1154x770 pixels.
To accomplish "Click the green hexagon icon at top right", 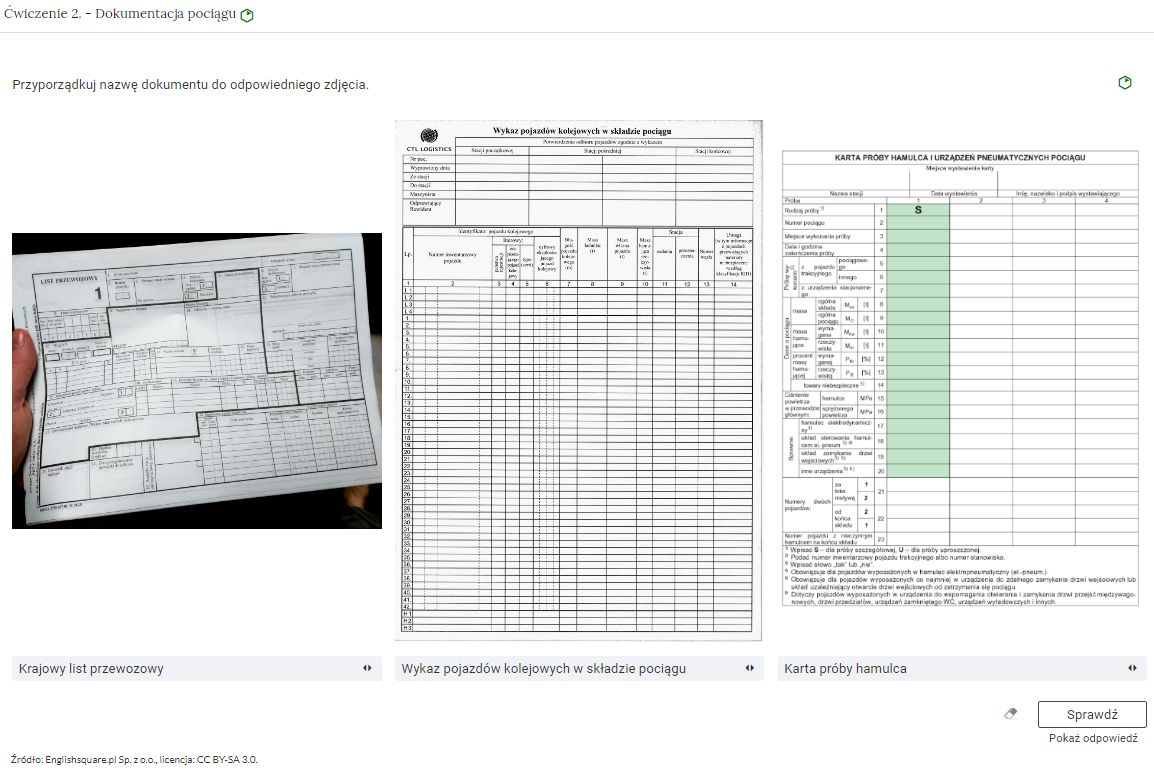I will click(x=1125, y=83).
